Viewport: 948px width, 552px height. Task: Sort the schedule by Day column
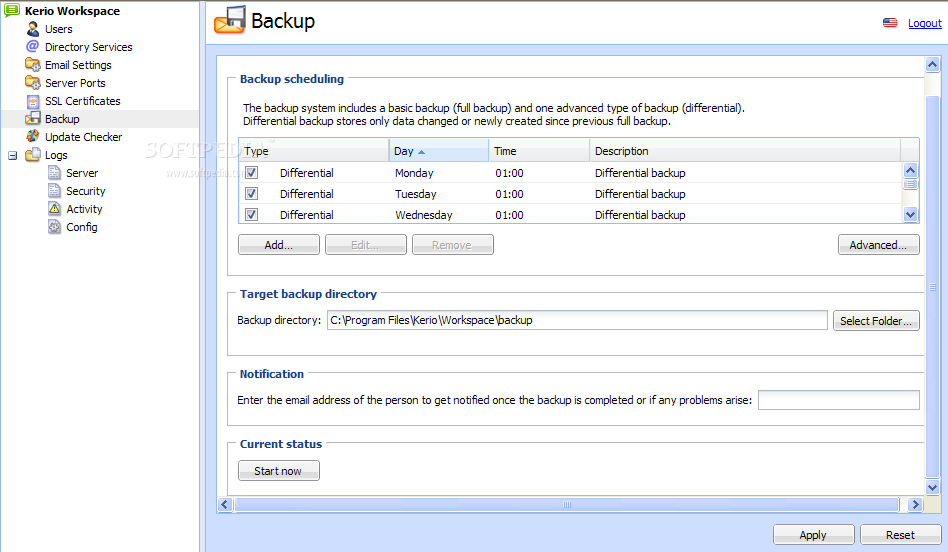438,151
